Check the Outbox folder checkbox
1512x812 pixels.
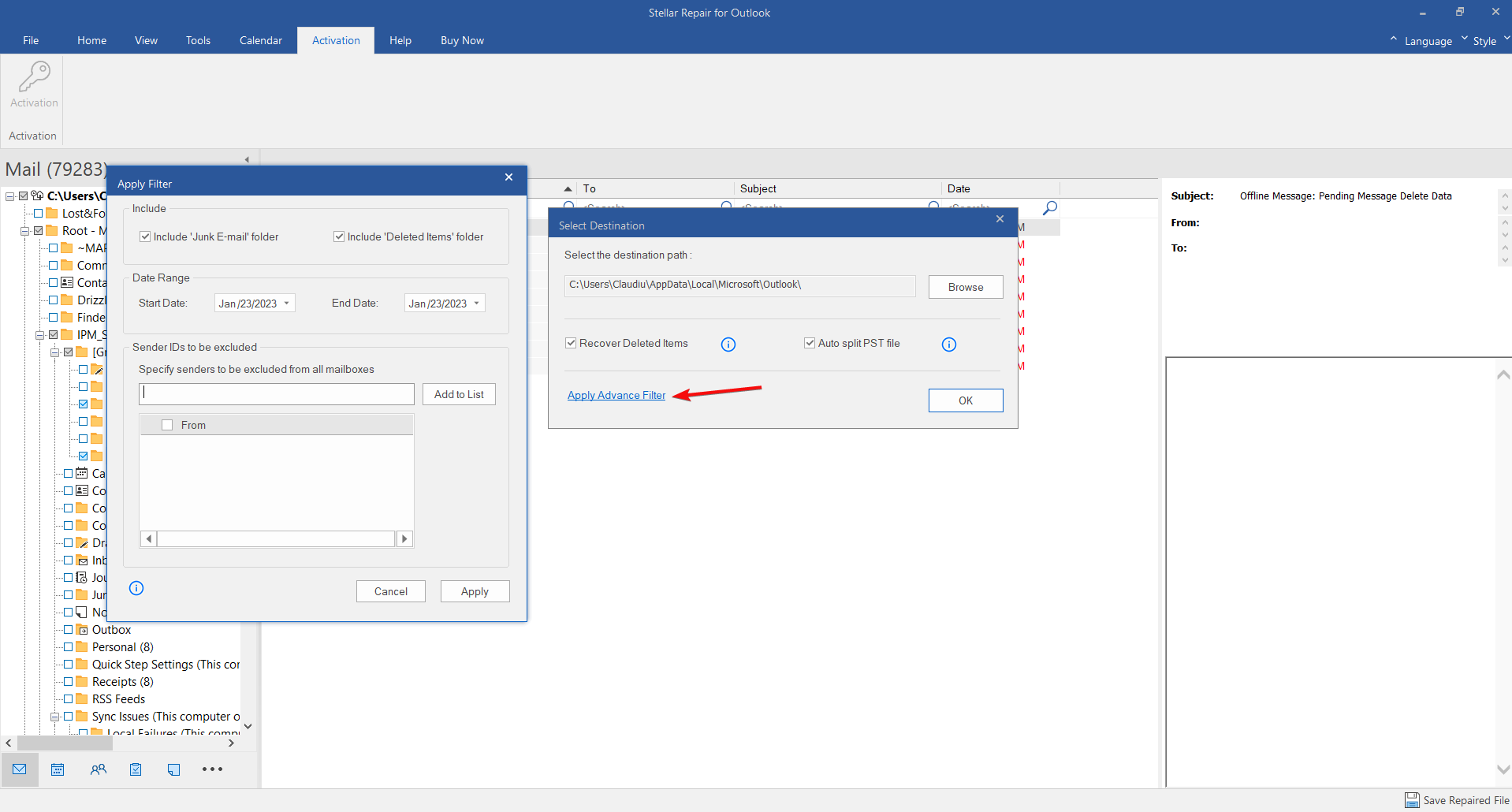pos(69,630)
